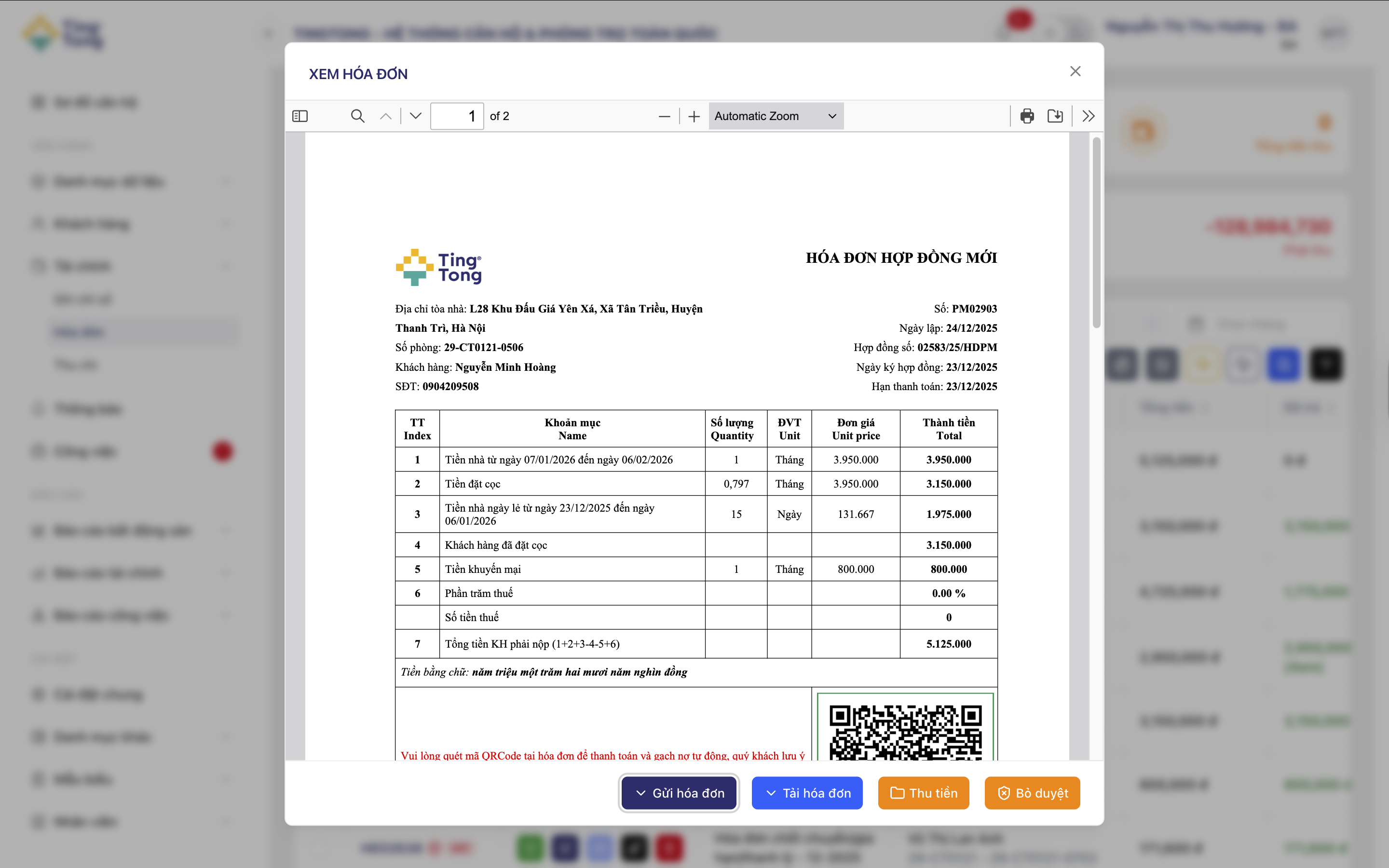Click the Ting Tong logo in invoice

[438, 268]
